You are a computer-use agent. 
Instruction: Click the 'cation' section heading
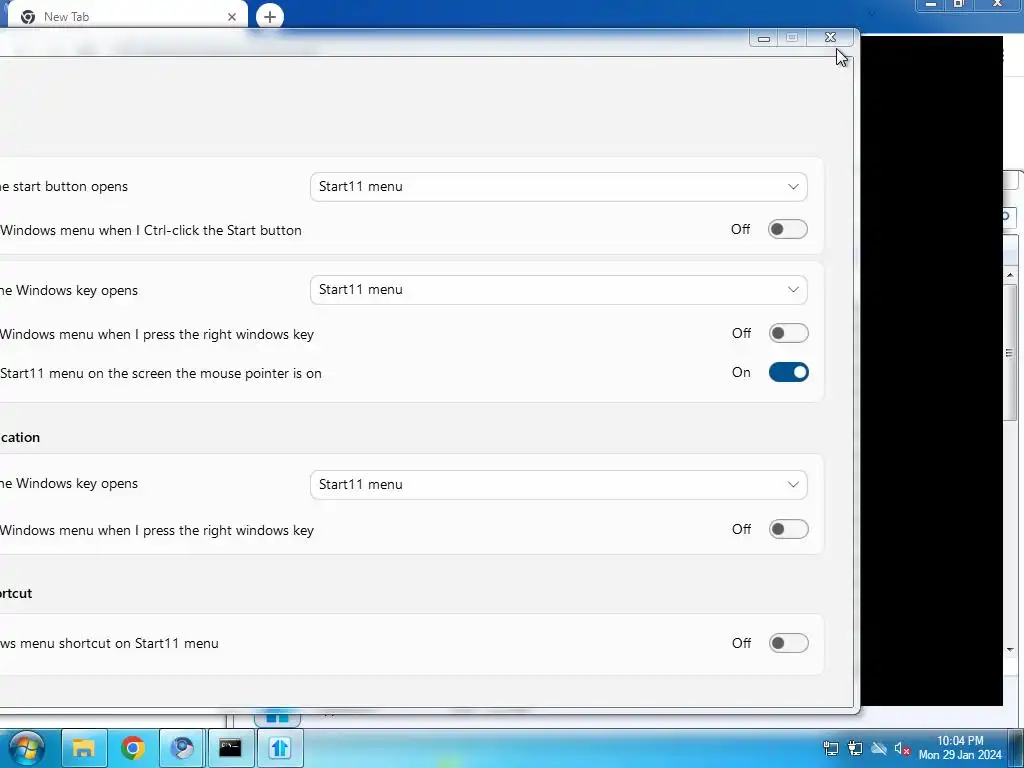20,438
